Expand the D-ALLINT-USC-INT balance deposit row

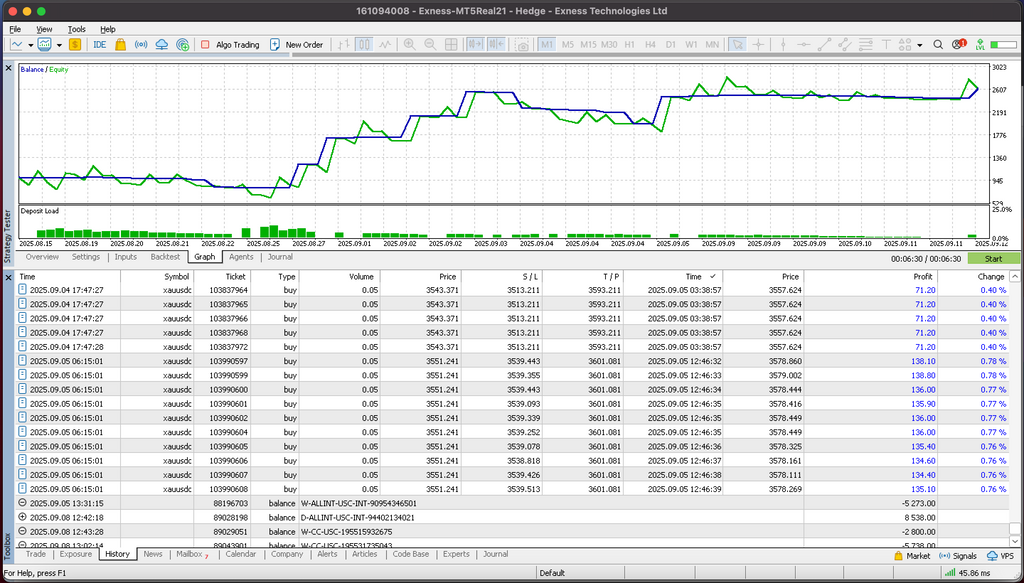click(x=23, y=517)
